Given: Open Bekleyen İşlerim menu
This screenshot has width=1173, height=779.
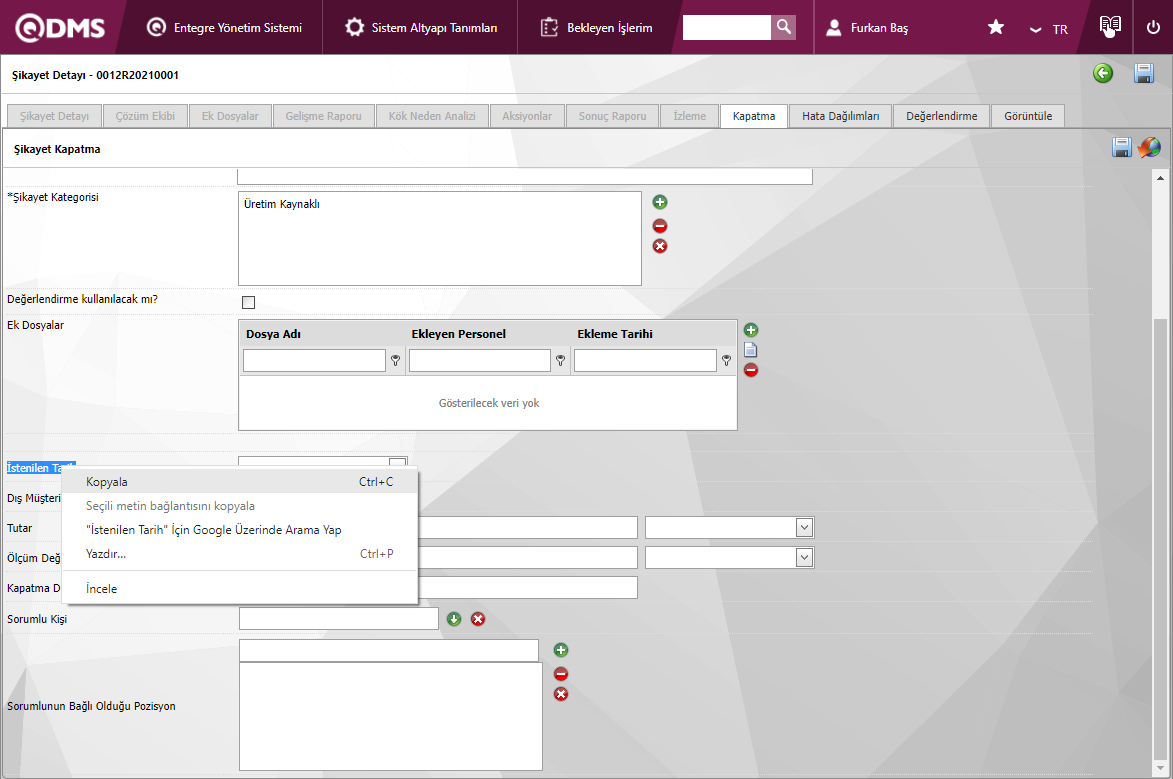Looking at the screenshot, I should (x=596, y=28).
